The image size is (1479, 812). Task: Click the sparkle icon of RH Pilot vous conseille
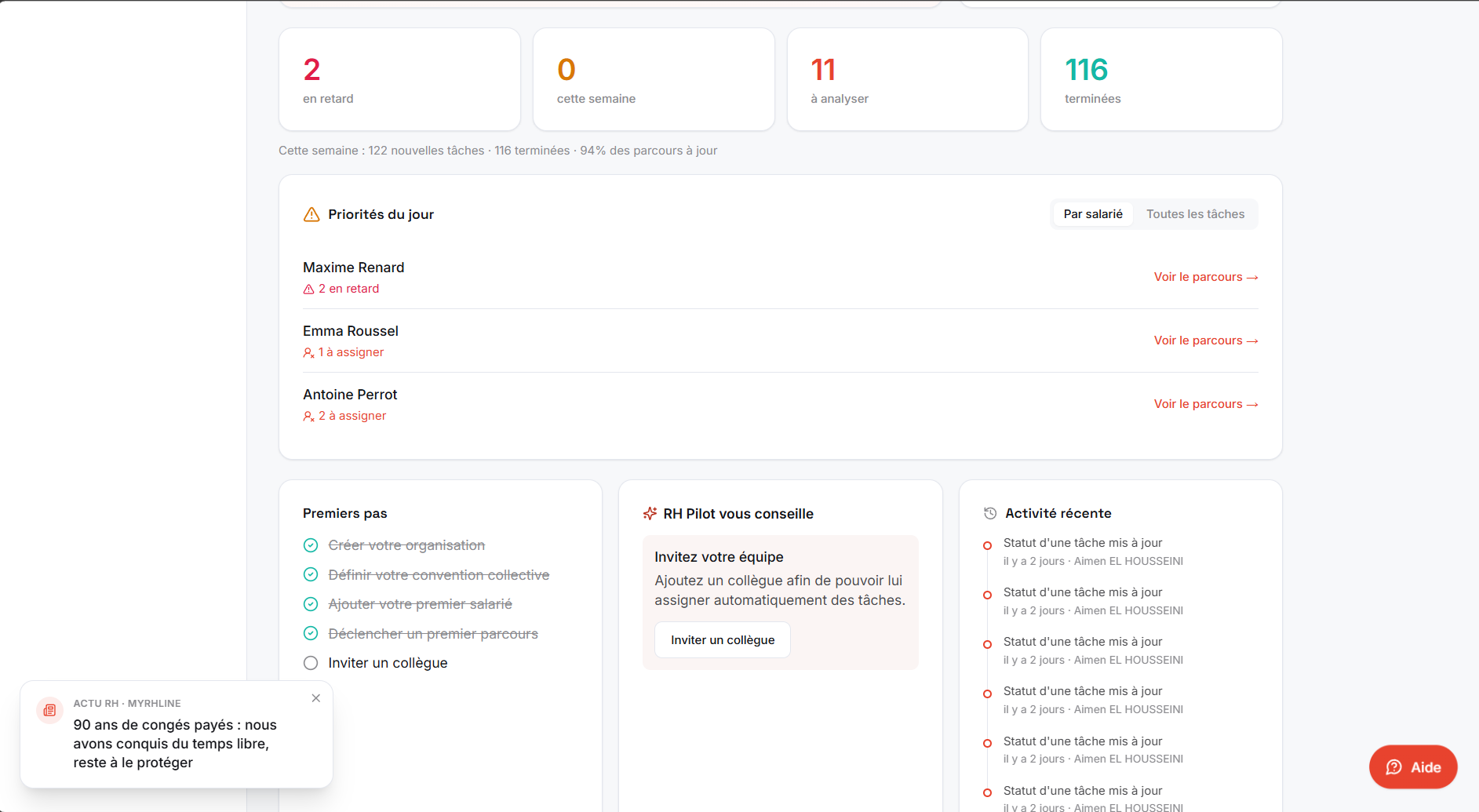pos(650,514)
